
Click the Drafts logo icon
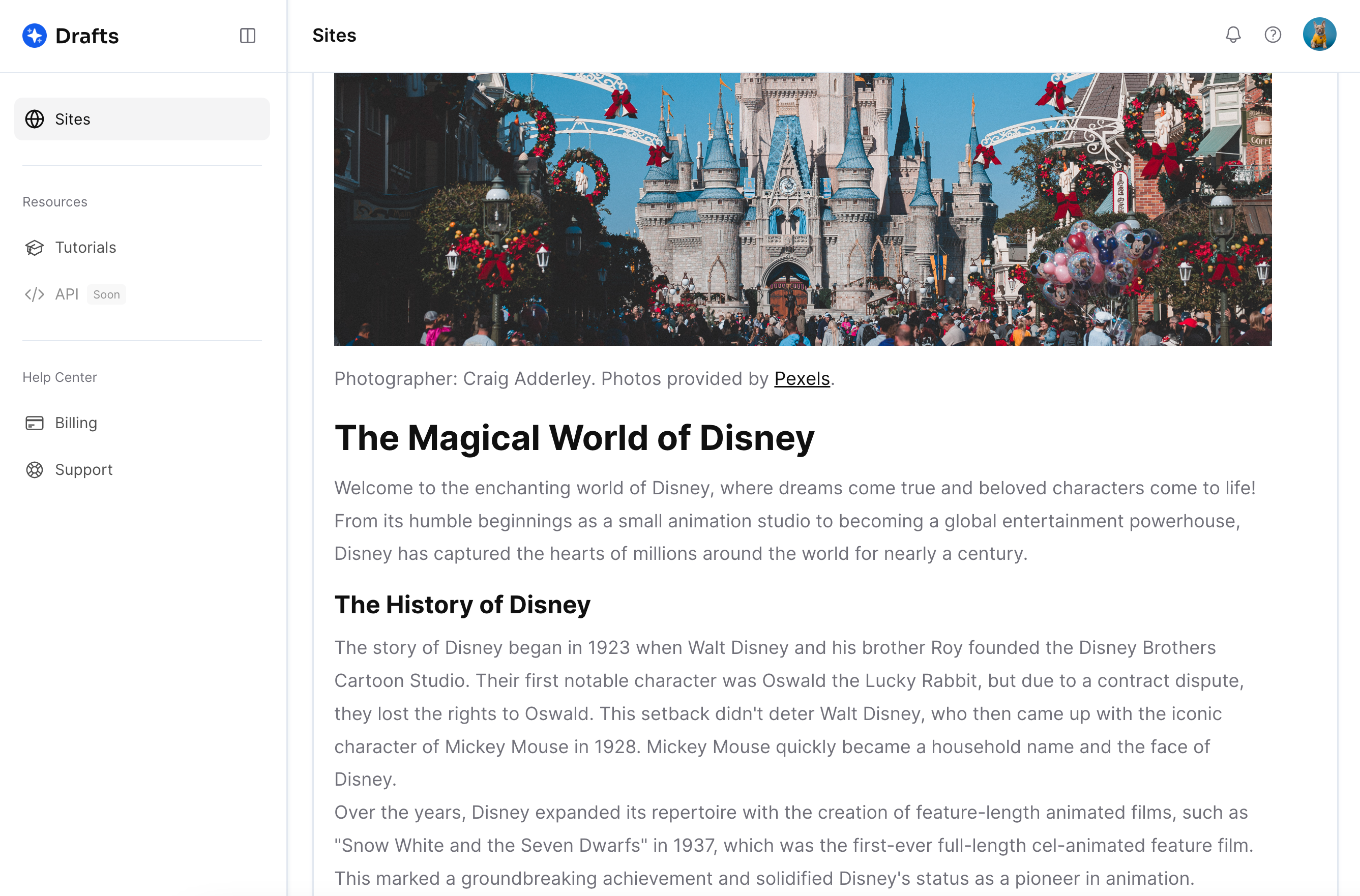34,36
